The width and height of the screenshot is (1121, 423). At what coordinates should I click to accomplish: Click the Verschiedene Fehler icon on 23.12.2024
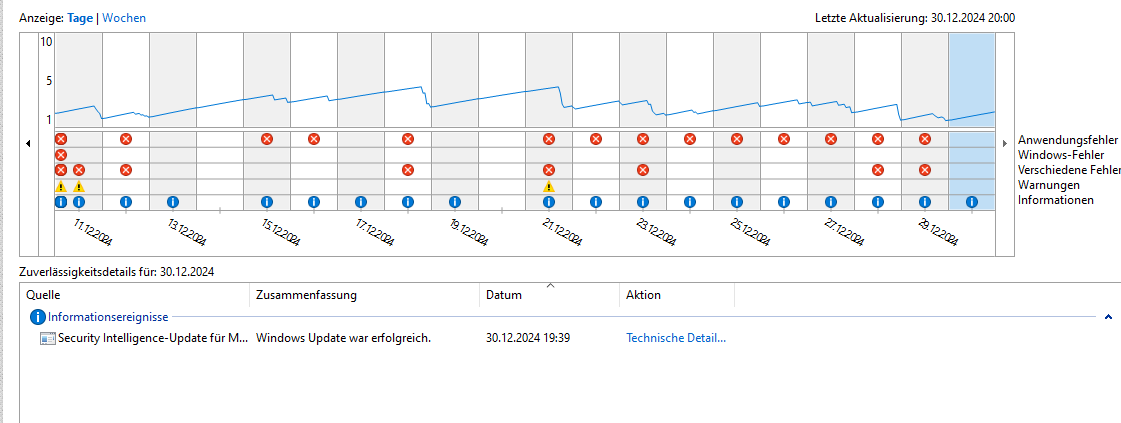(x=642, y=170)
